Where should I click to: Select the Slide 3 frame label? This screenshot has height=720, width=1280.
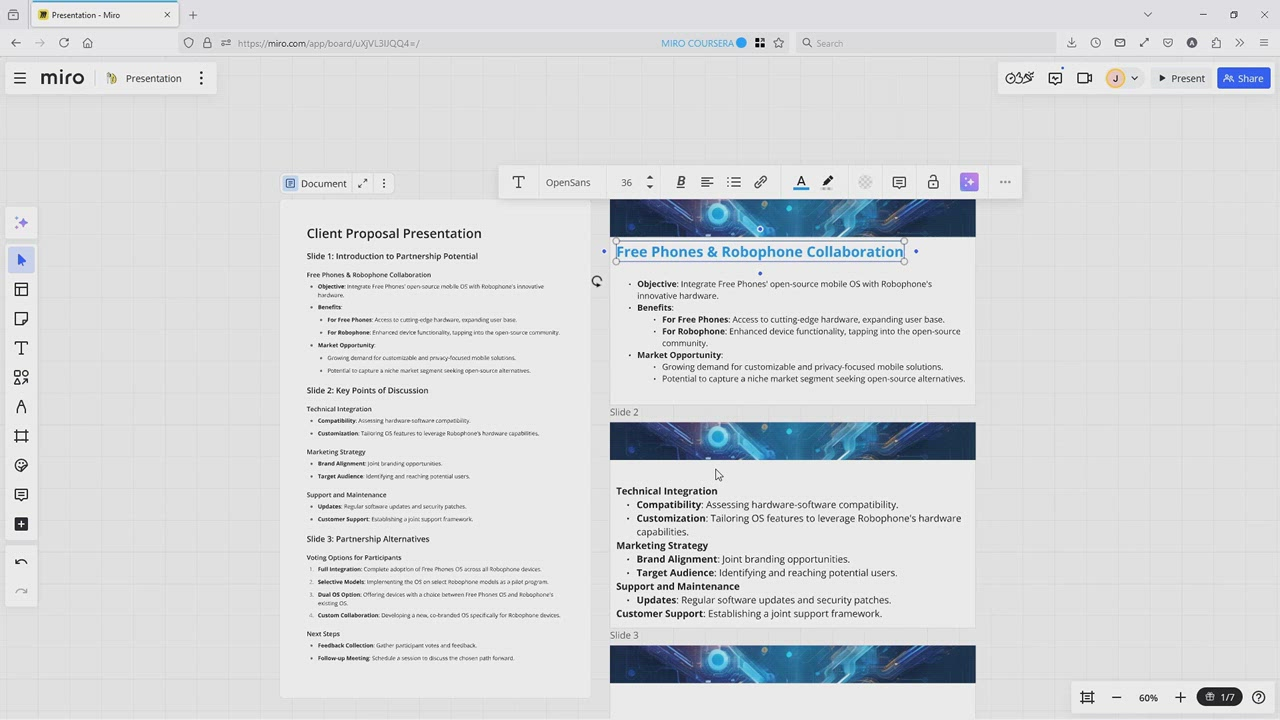coord(624,635)
